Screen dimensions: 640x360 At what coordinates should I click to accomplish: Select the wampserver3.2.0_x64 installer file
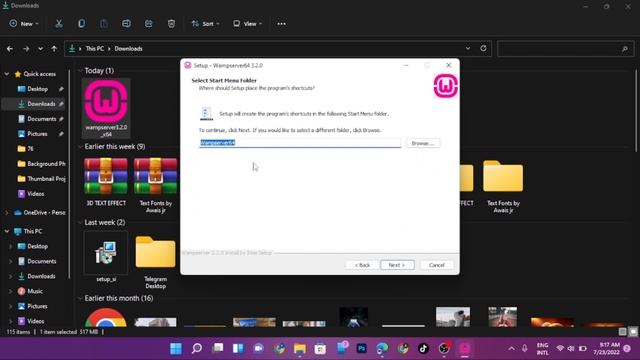[x=106, y=108]
